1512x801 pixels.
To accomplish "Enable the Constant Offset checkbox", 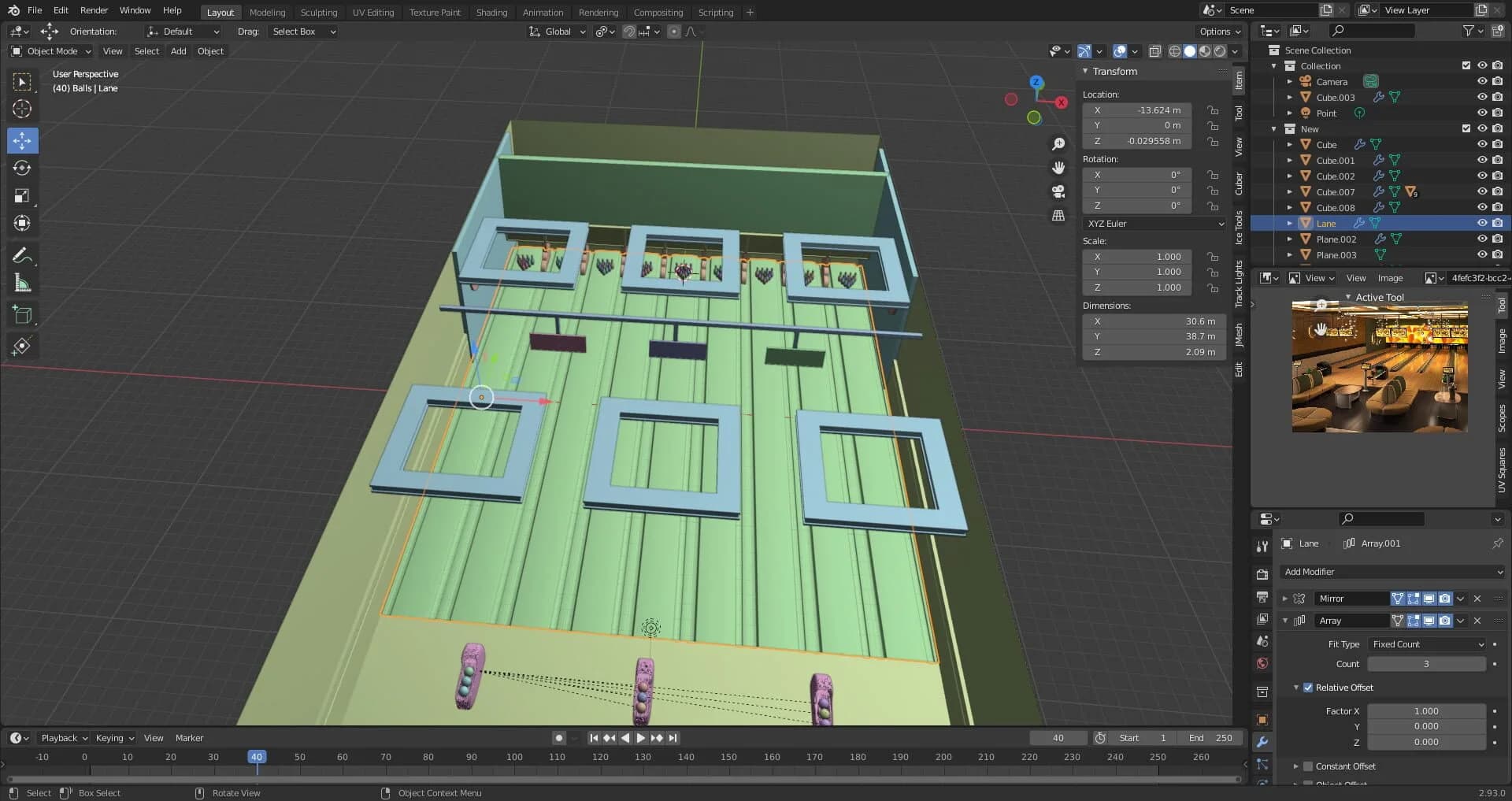I will 1308,766.
